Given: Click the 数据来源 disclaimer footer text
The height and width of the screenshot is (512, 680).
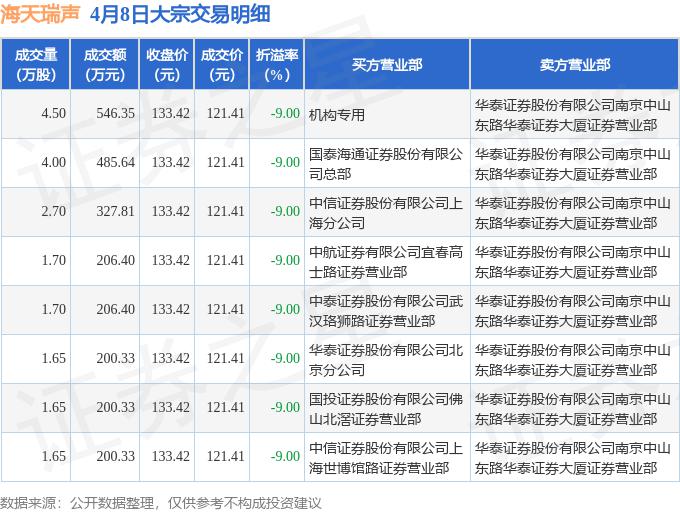Looking at the screenshot, I should click(x=161, y=503).
